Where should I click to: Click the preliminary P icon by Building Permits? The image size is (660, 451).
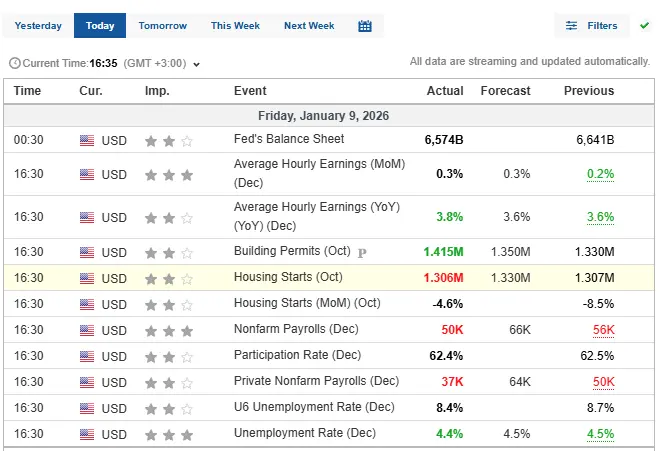point(362,253)
